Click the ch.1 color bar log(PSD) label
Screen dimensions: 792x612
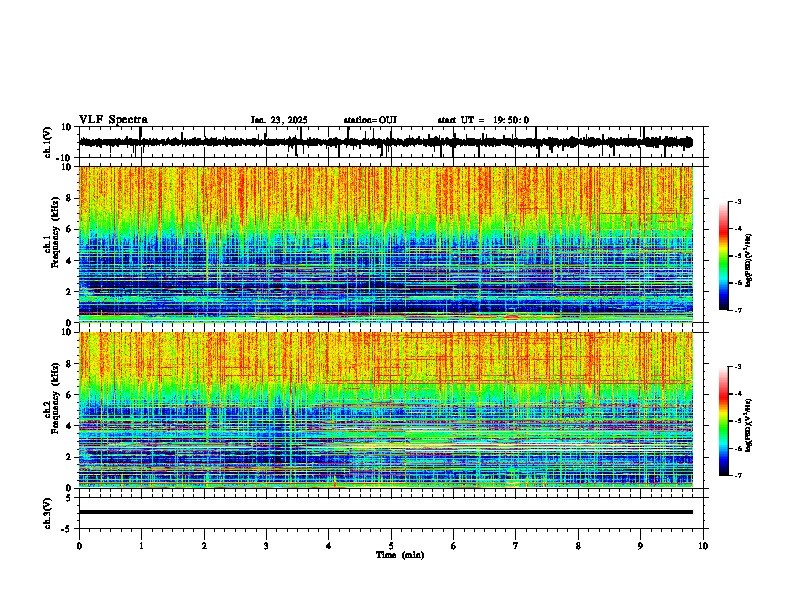tap(749, 261)
